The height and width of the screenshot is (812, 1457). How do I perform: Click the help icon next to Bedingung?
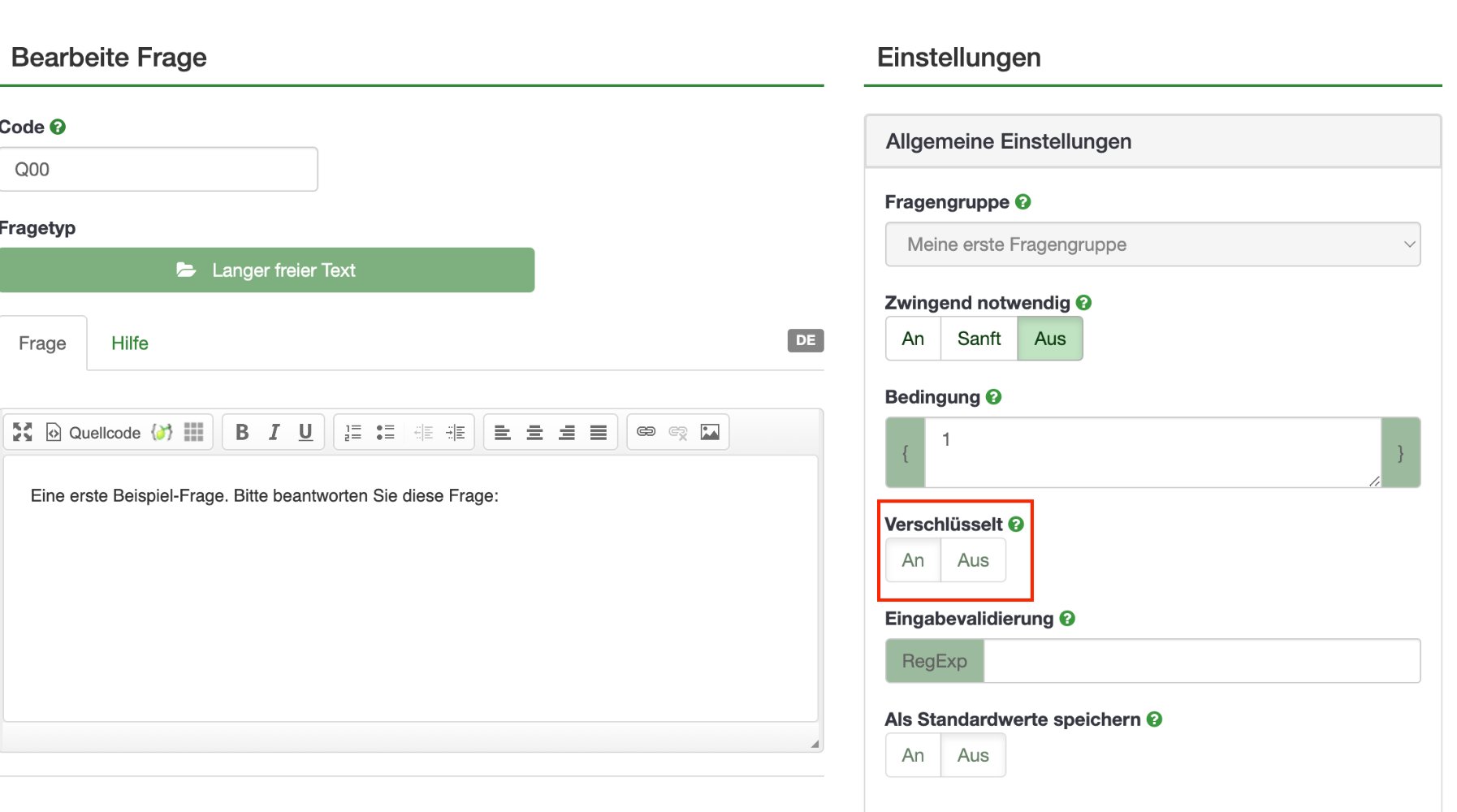[x=994, y=397]
